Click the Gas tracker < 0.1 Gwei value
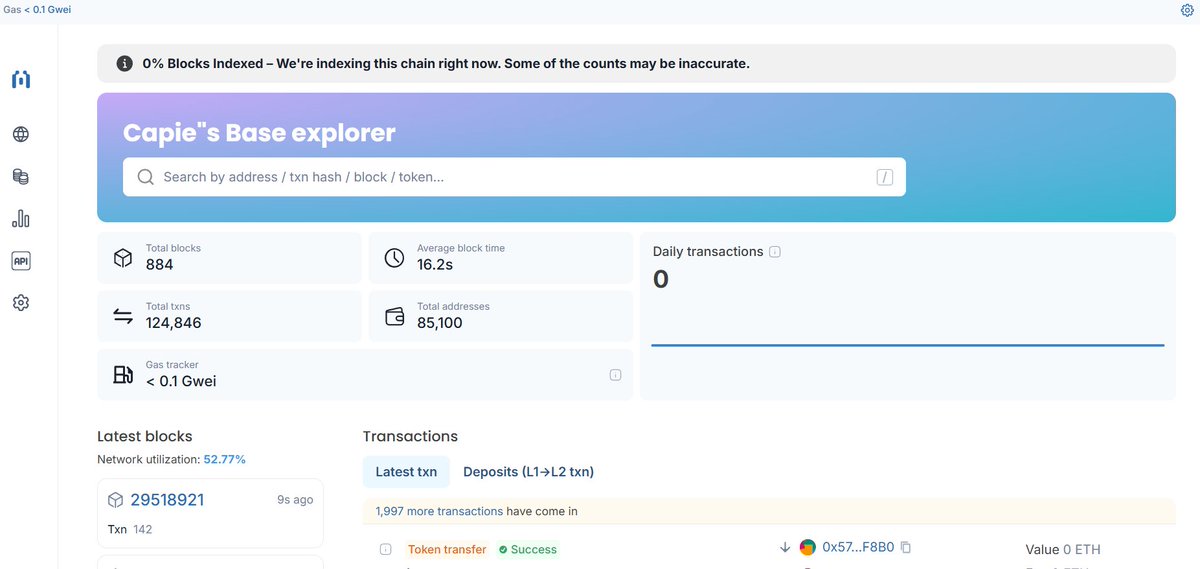Screen dimensions: 1200x569 [x=181, y=381]
